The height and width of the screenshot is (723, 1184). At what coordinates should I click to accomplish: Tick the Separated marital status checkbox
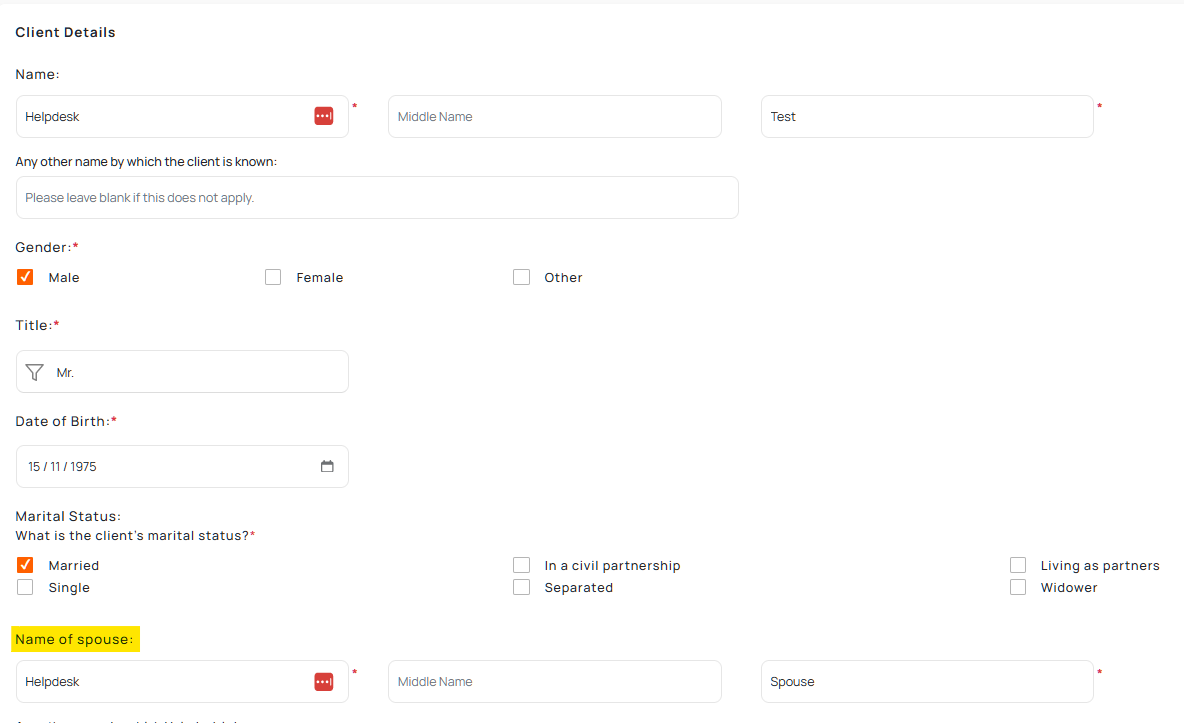click(521, 587)
